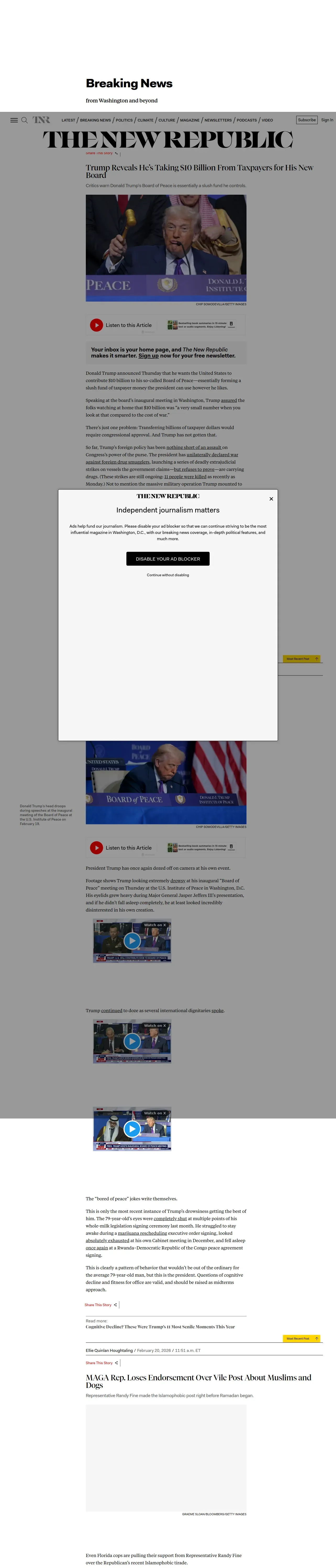Image resolution: width=336 pixels, height=1568 pixels.
Task: Go to home via small TNR logo
Action: (41, 120)
